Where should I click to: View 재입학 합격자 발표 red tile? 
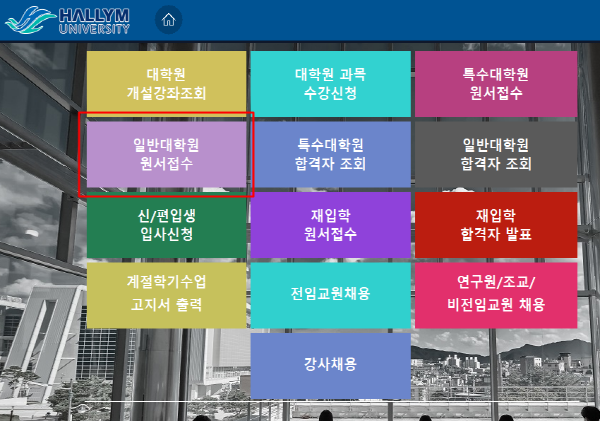coord(495,225)
